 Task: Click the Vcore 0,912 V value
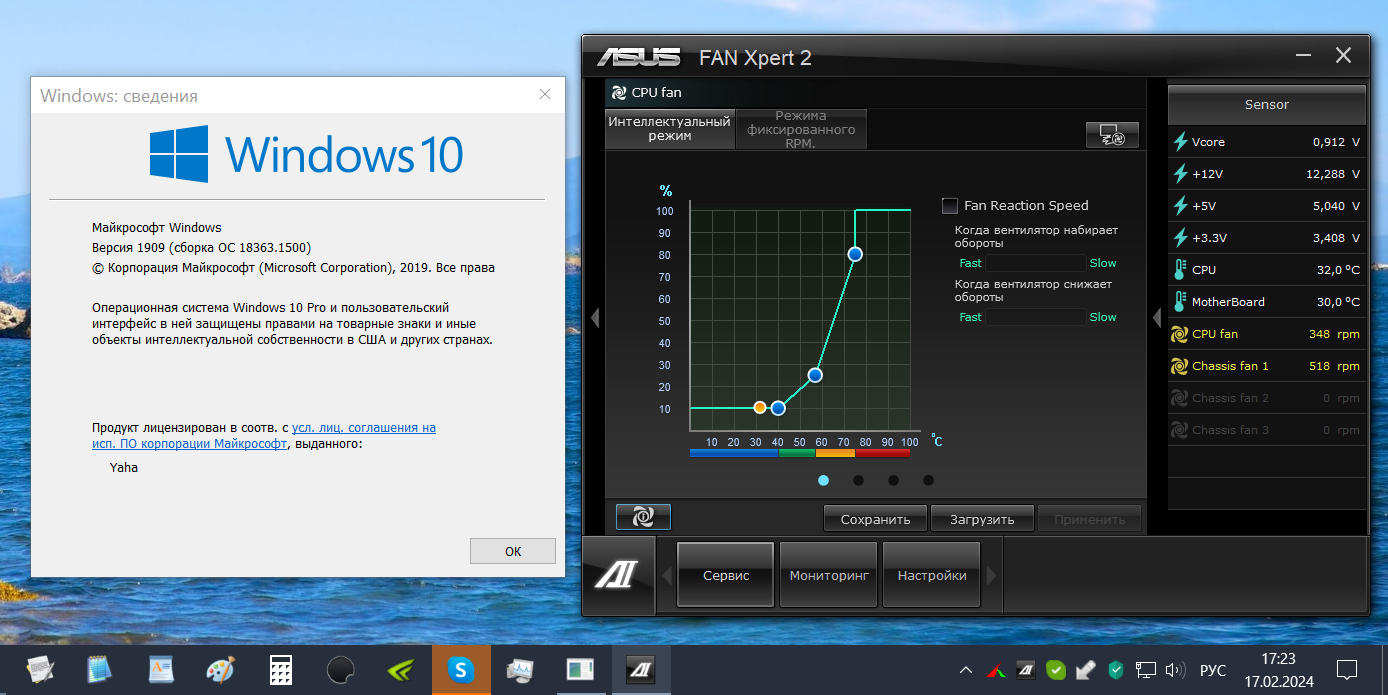point(1336,142)
